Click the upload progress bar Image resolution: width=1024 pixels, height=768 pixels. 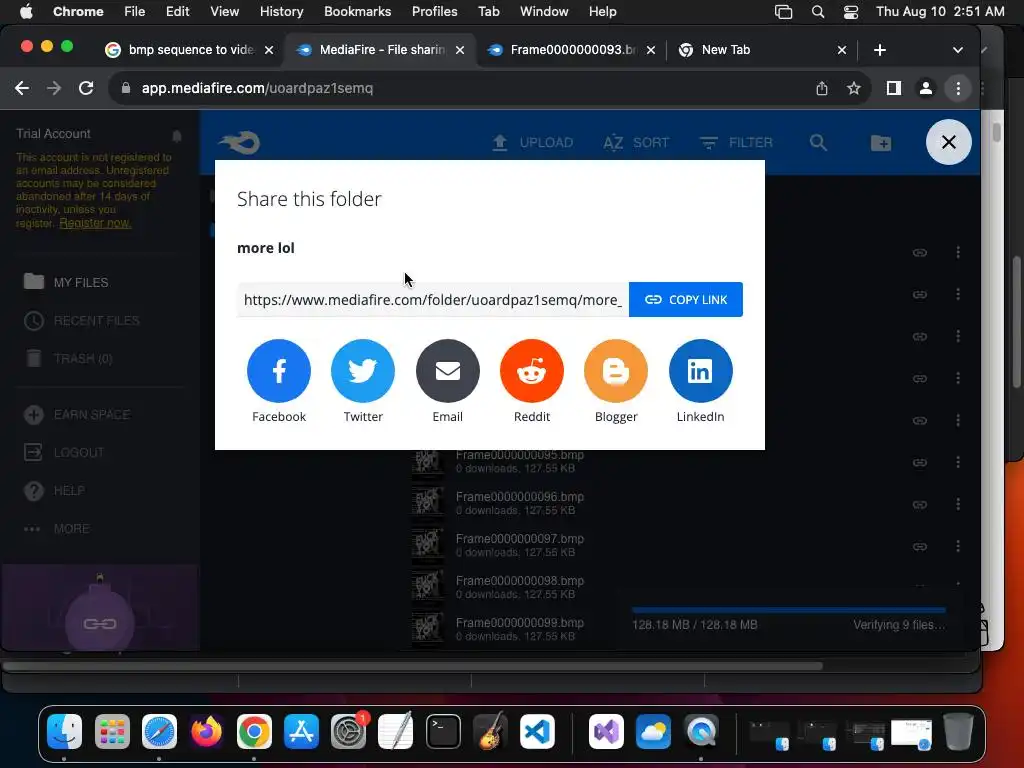pyautogui.click(x=788, y=610)
